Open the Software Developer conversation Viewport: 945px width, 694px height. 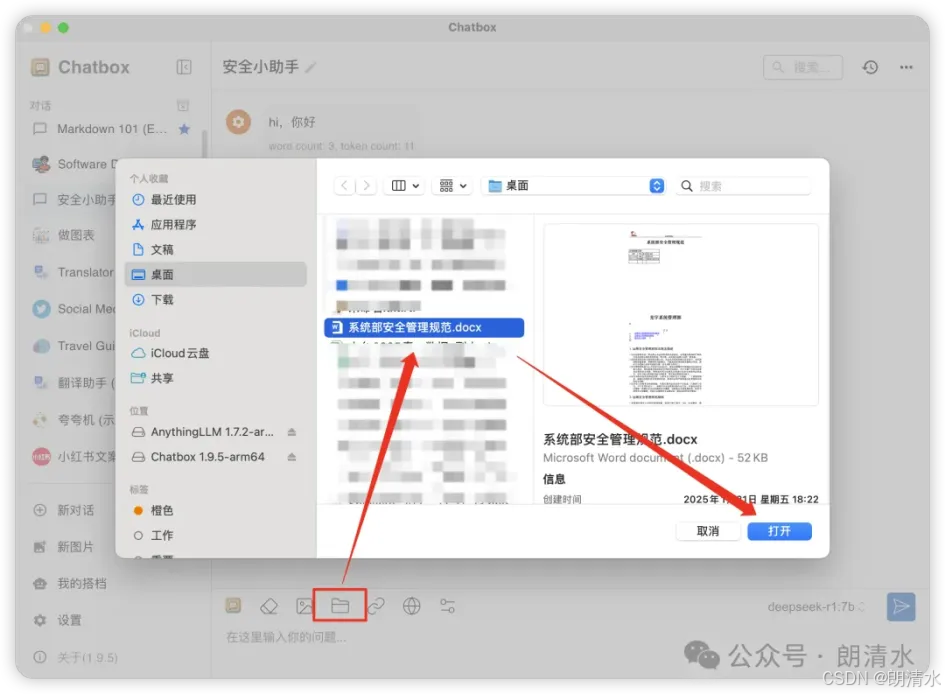[74, 164]
